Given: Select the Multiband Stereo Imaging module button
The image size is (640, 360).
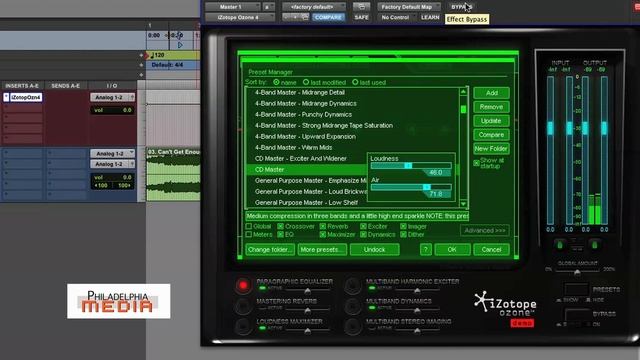Looking at the screenshot, I should tap(353, 326).
